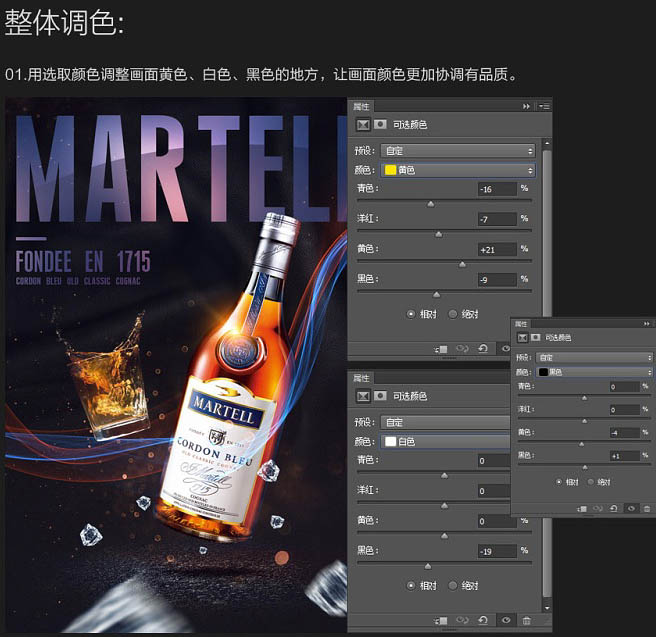
Task: Delete adjustment layer via white panel trash icon
Action: pos(527,621)
